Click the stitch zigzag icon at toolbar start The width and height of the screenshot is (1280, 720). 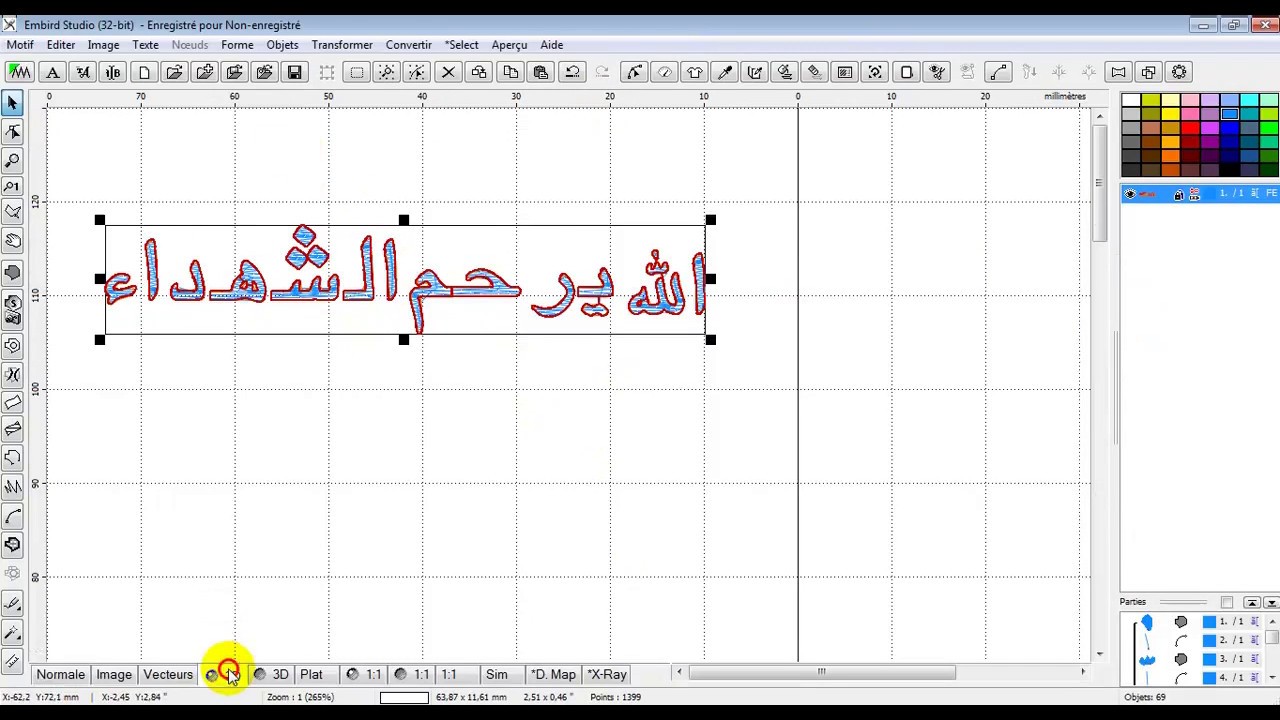(19, 72)
